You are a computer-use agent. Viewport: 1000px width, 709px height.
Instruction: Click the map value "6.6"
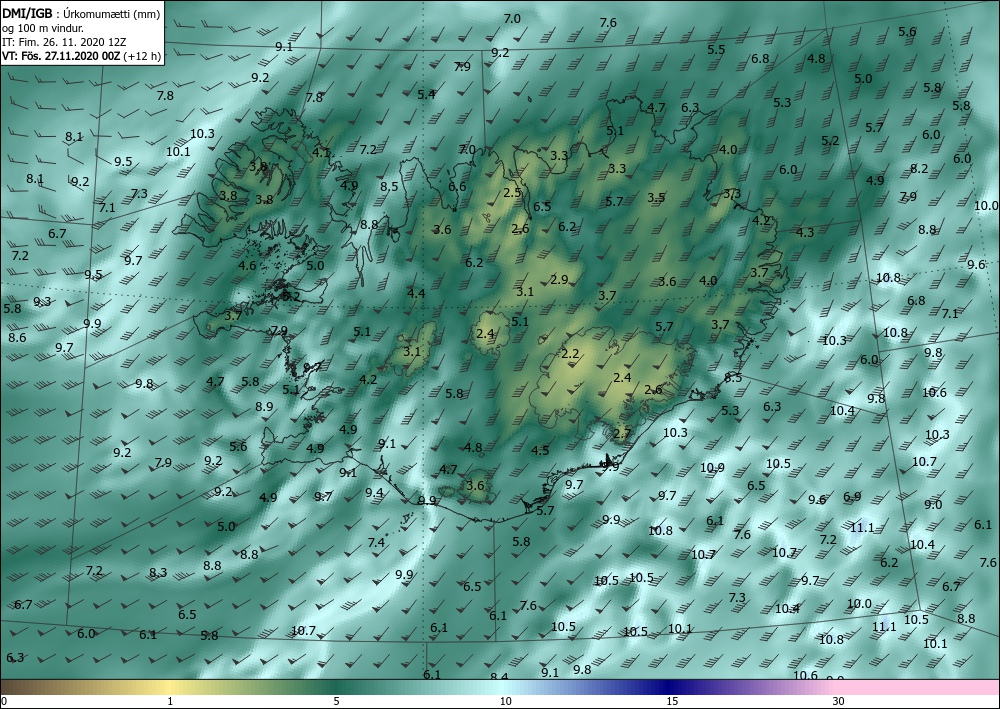(x=457, y=187)
